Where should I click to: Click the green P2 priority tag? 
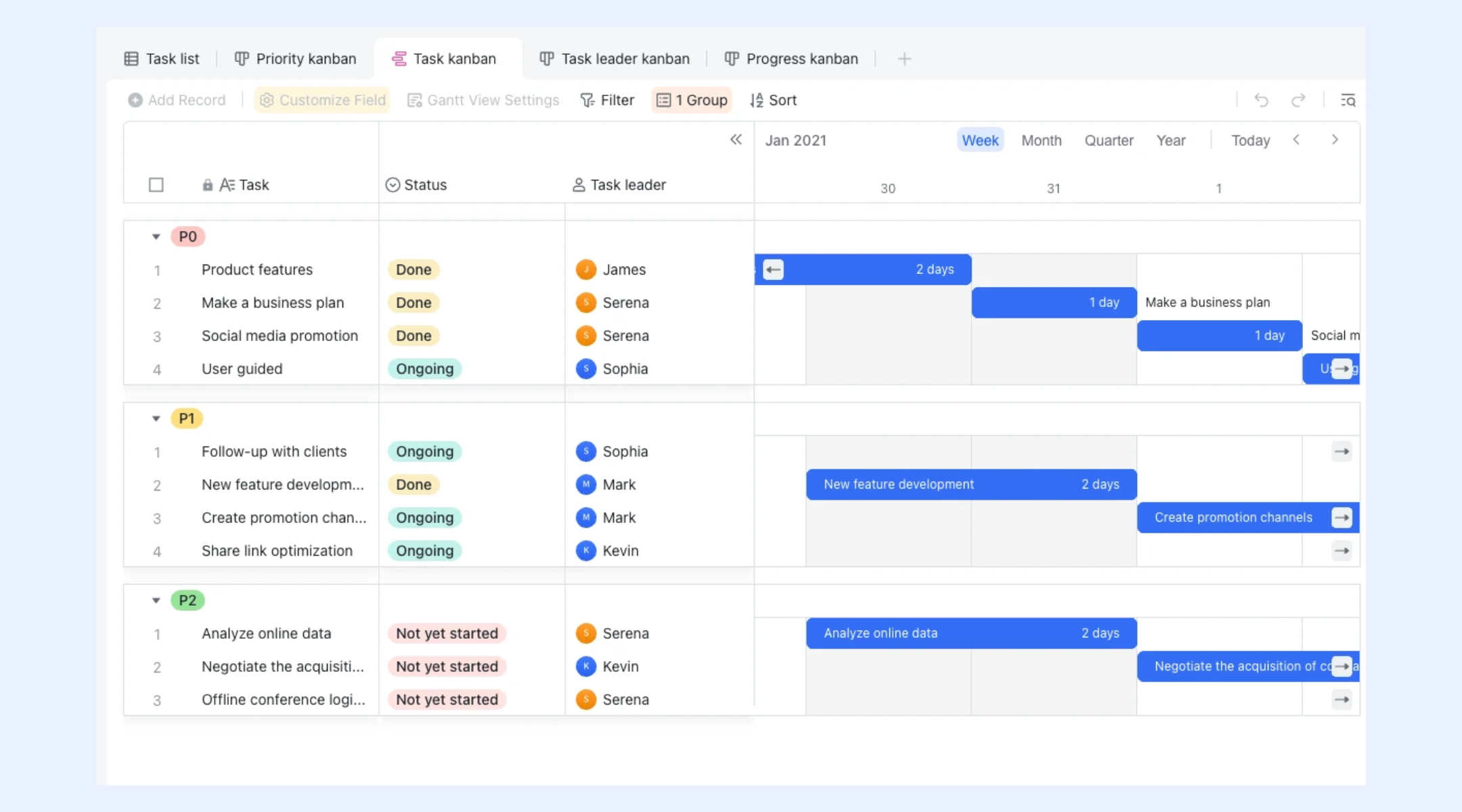click(187, 601)
